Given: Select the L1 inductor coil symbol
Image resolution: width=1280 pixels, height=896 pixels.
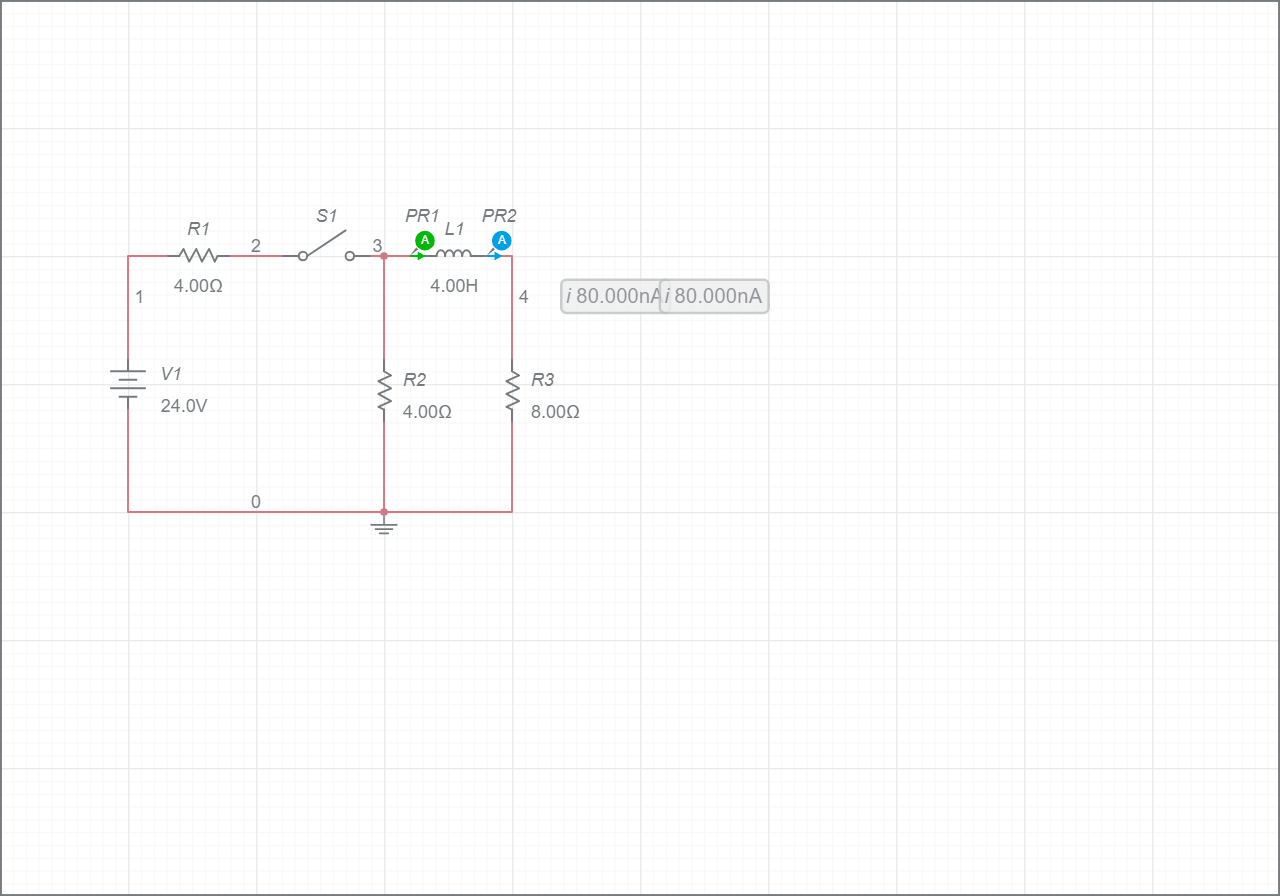Looking at the screenshot, I should pos(454,254).
